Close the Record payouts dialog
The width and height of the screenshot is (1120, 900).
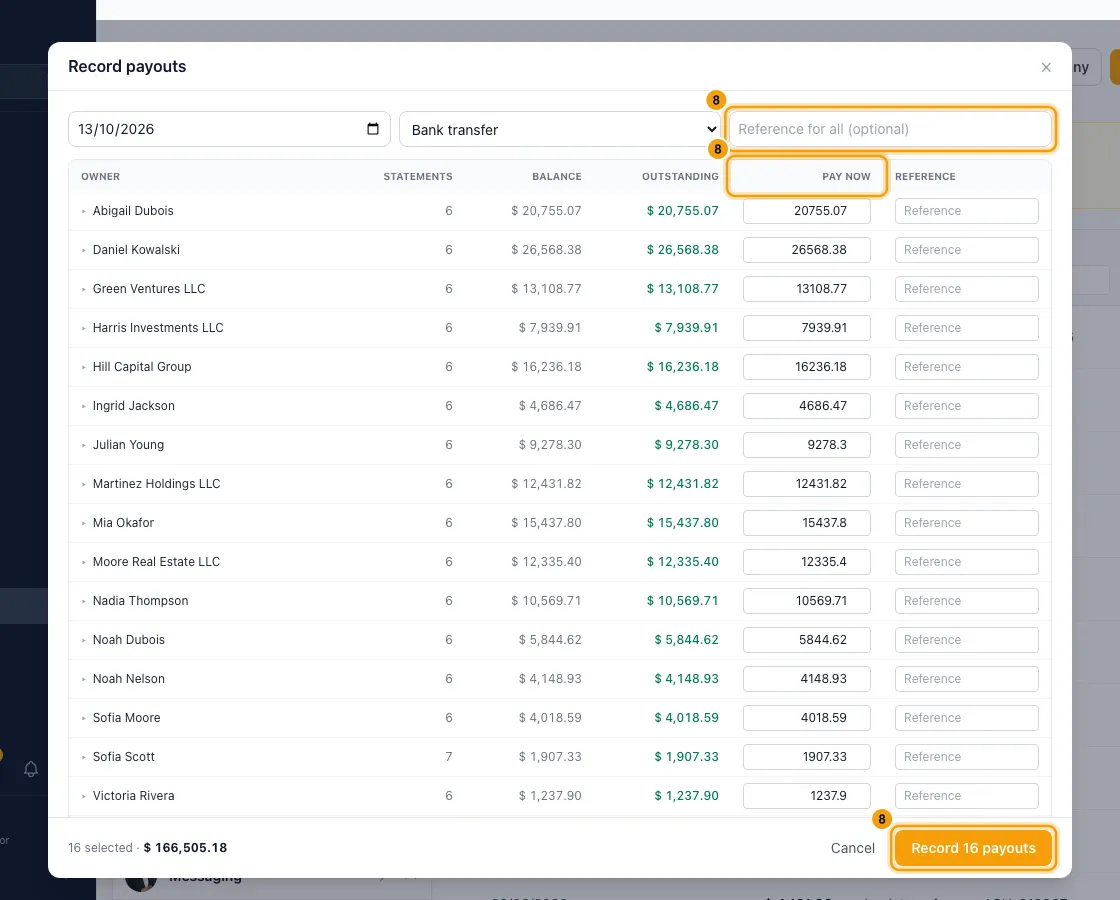(1046, 67)
